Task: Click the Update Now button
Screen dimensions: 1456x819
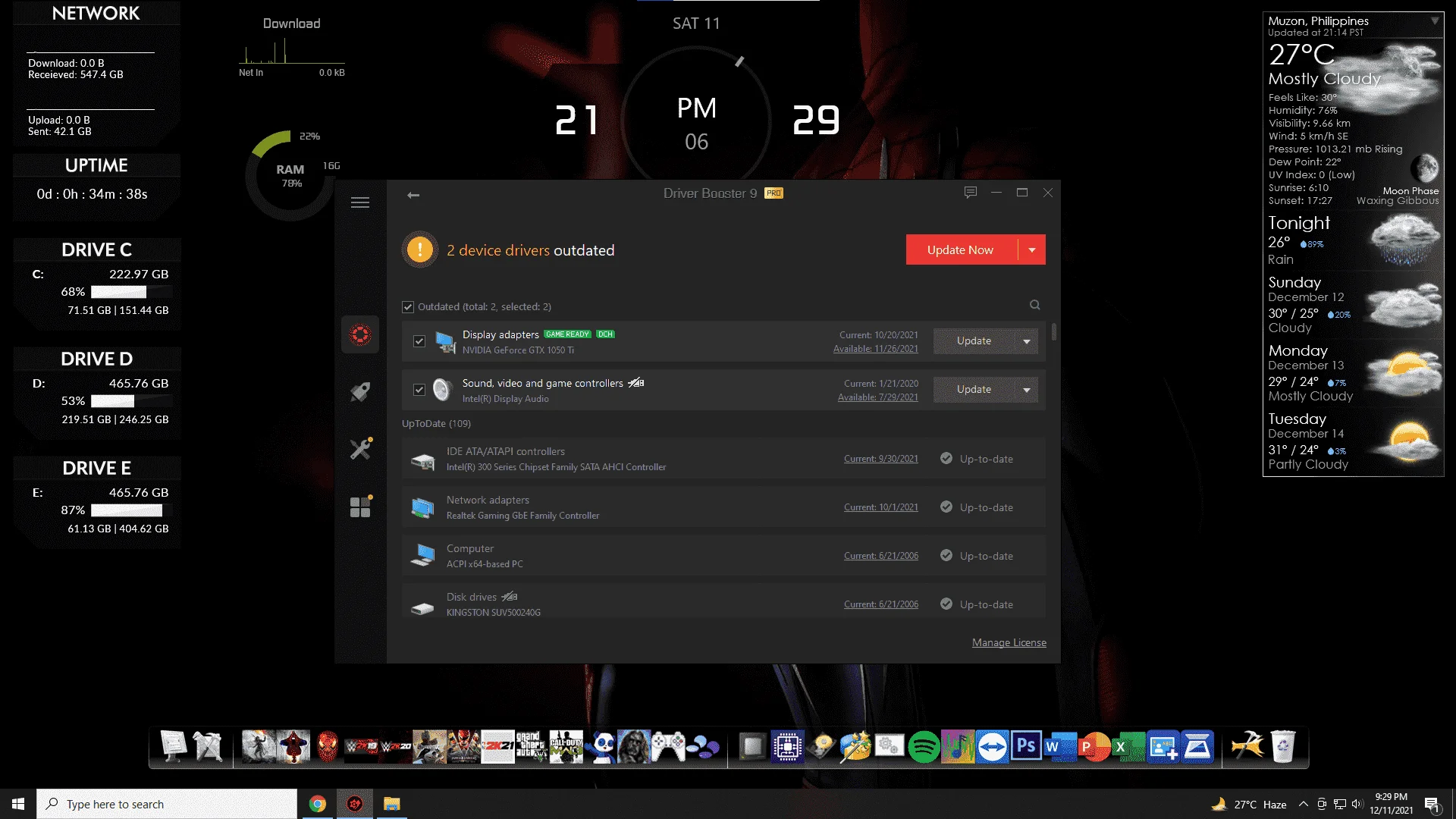Action: point(961,249)
